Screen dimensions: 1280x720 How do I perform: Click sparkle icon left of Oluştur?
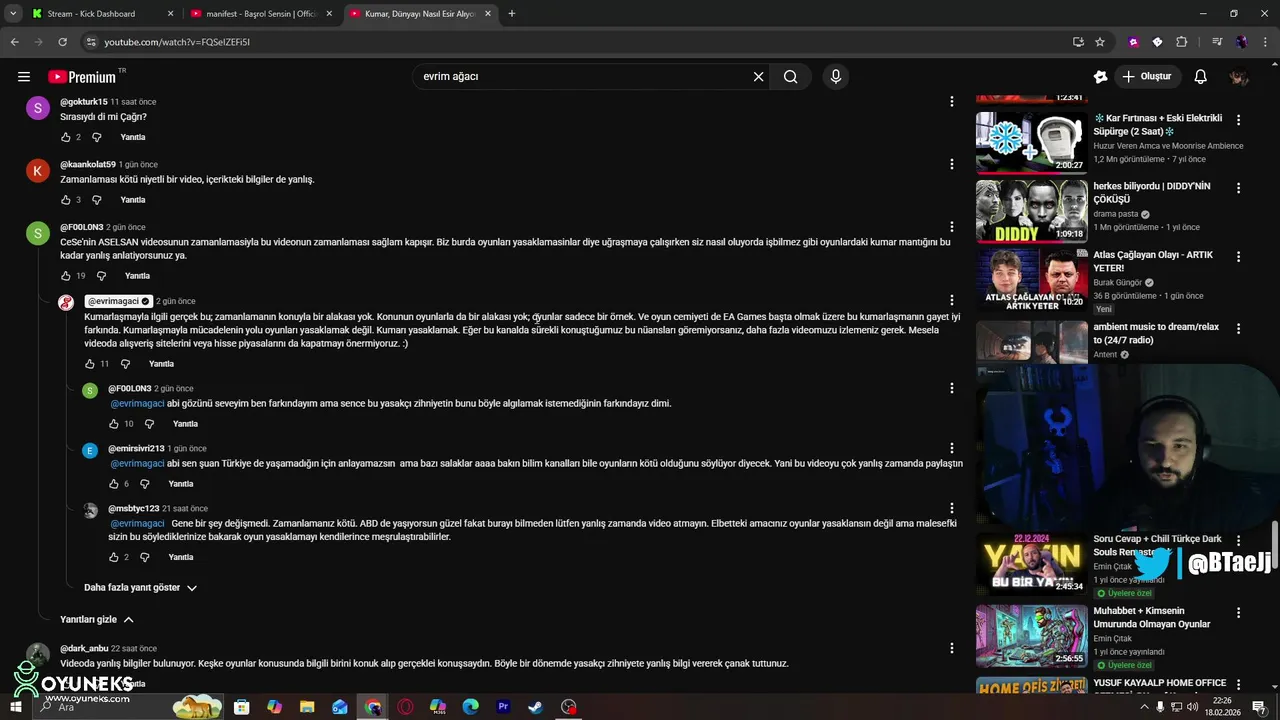pyautogui.click(x=1100, y=77)
